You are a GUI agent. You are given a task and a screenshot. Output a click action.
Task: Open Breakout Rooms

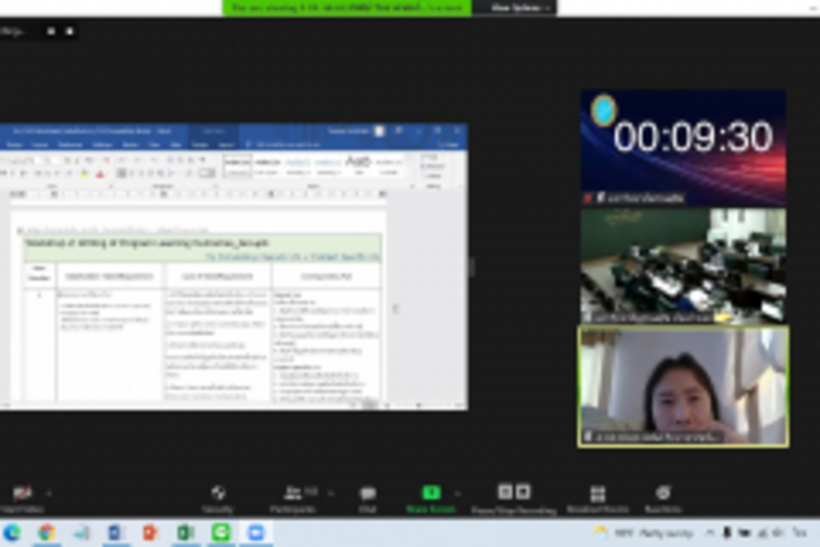point(598,498)
